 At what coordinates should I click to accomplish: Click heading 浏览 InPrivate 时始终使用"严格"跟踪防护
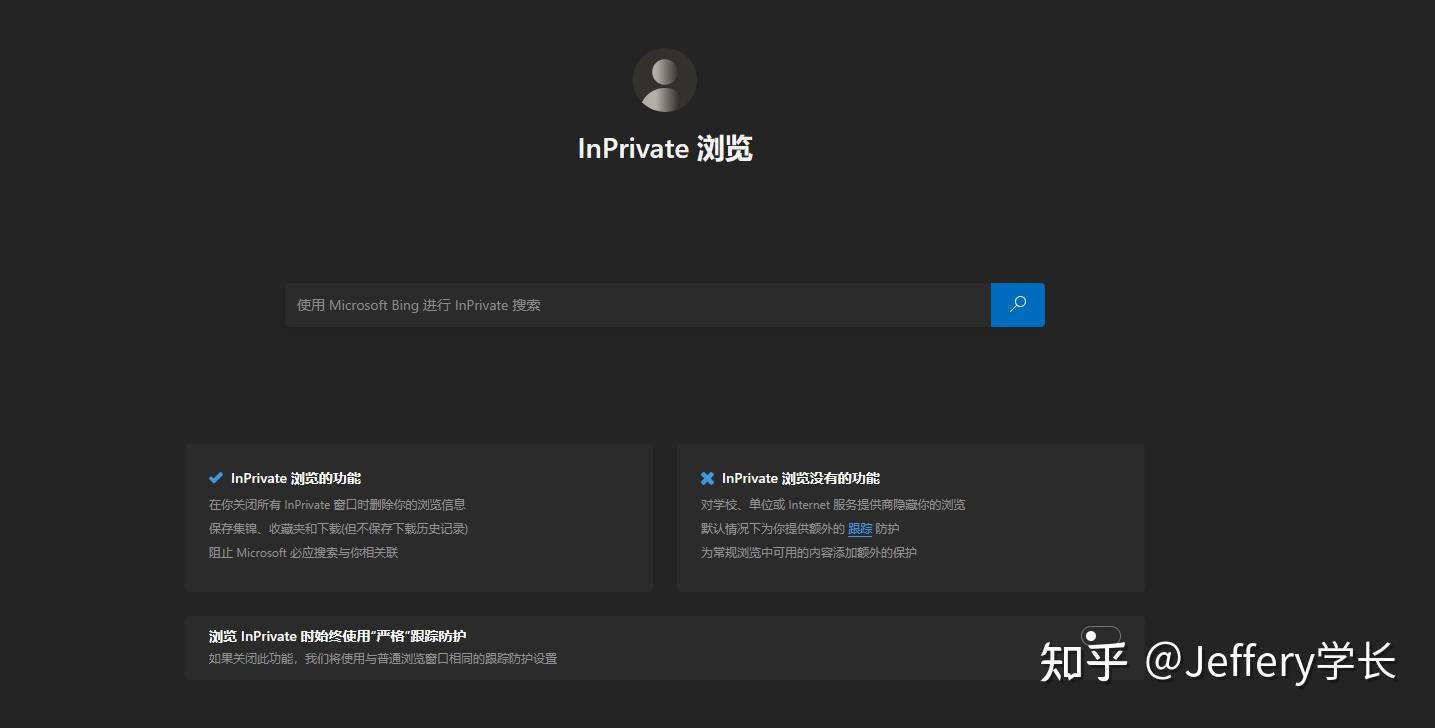click(338, 636)
